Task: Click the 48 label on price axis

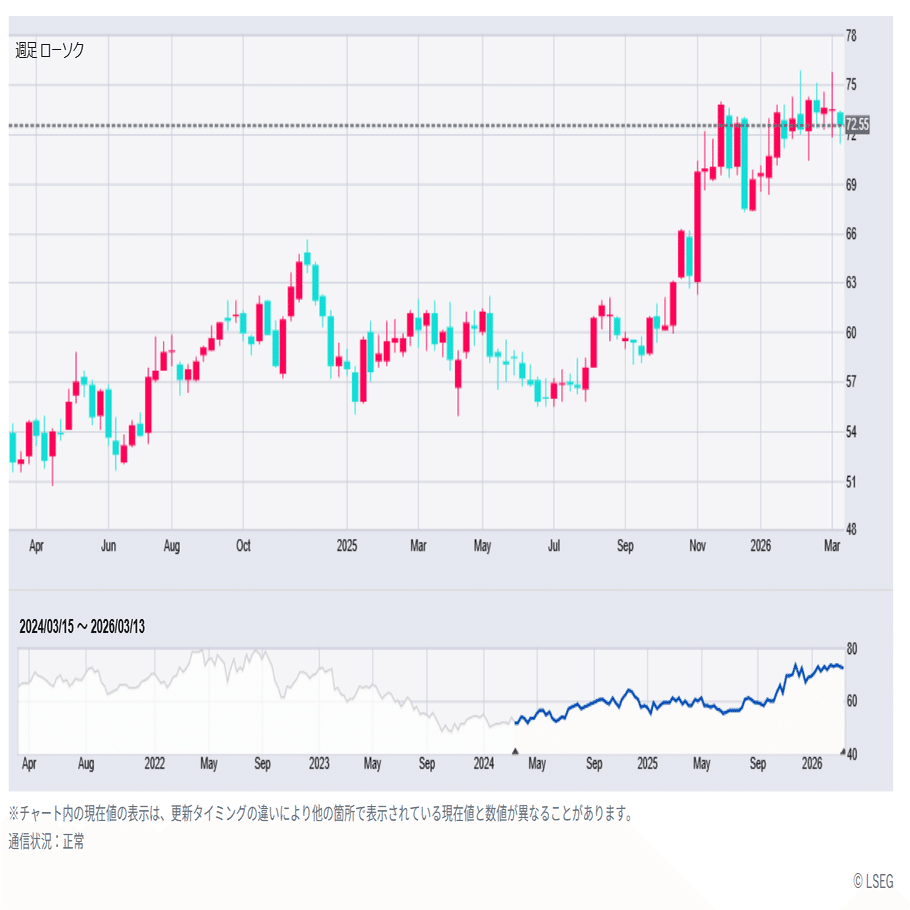Action: pyautogui.click(x=850, y=530)
